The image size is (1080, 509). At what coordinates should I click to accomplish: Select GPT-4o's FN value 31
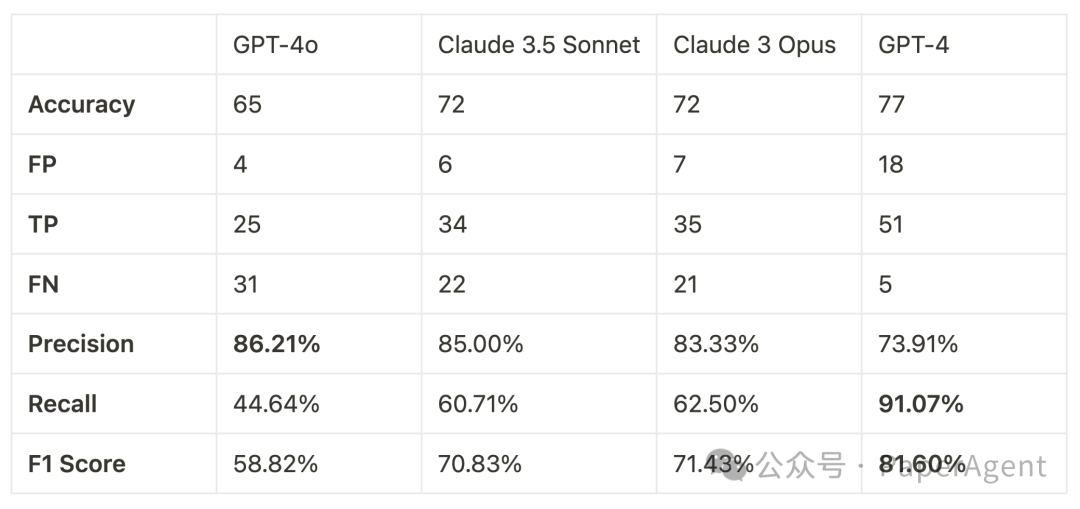pyautogui.click(x=245, y=285)
